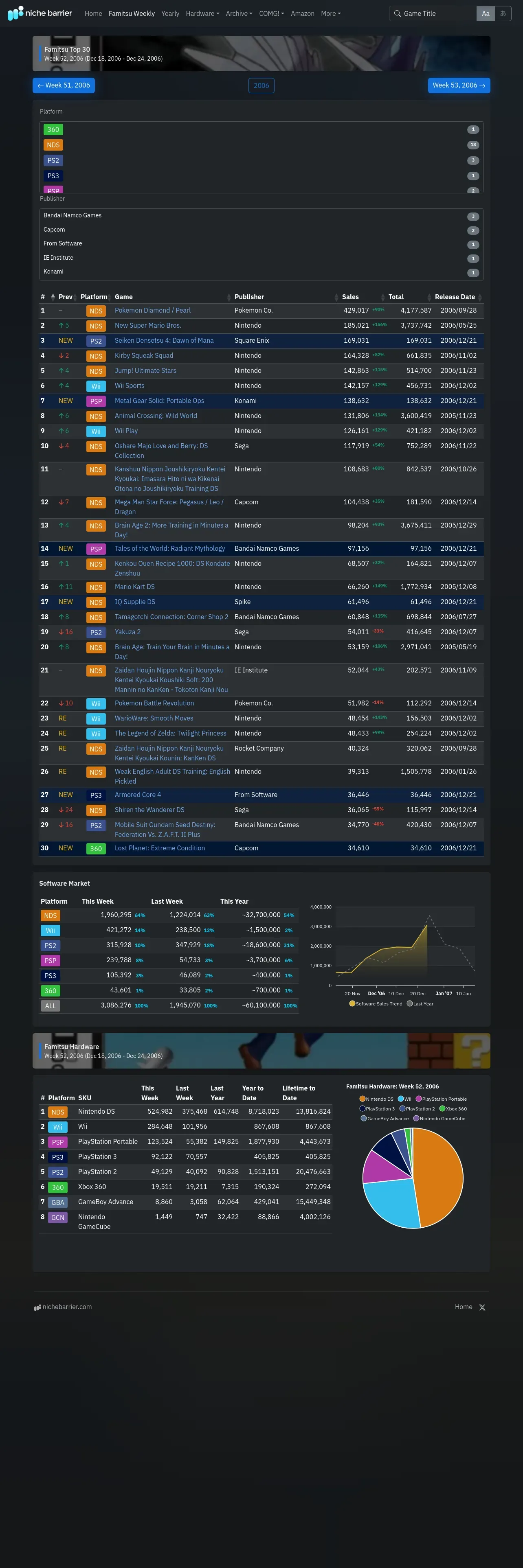Click the sort arrows beside # column

click(53, 297)
